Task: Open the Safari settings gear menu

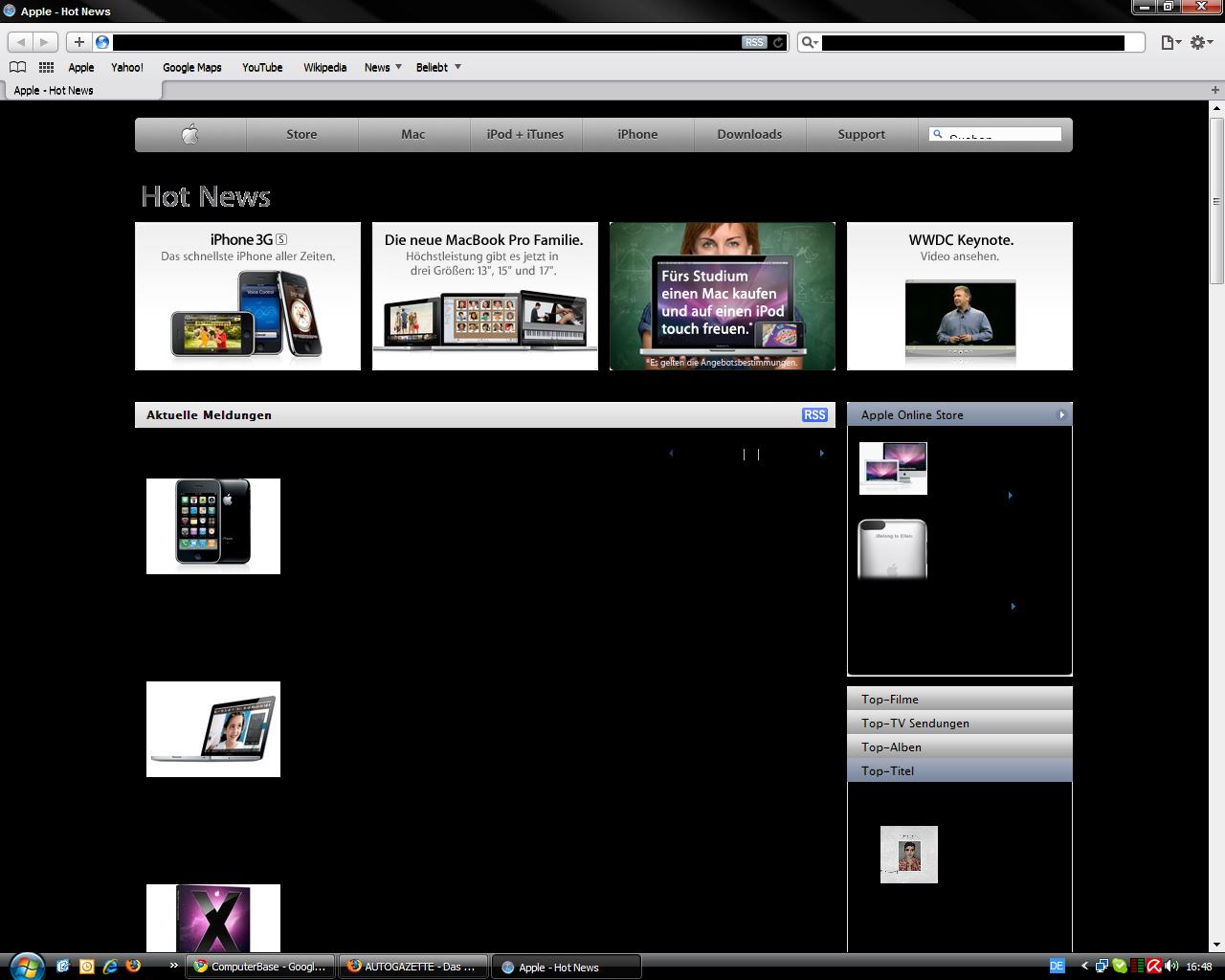Action: click(x=1201, y=42)
